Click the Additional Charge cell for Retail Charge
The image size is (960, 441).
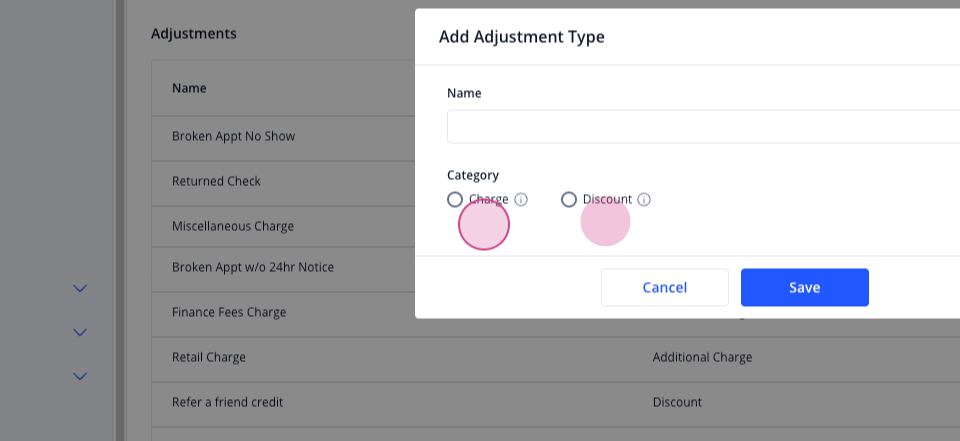[x=702, y=357]
